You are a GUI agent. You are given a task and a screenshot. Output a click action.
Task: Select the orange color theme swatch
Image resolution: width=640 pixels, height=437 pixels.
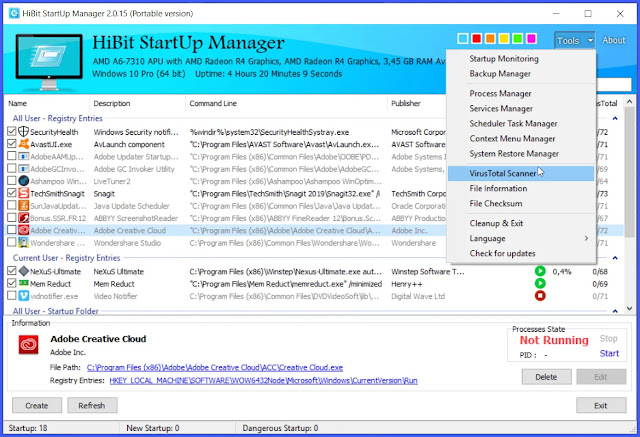[x=490, y=38]
